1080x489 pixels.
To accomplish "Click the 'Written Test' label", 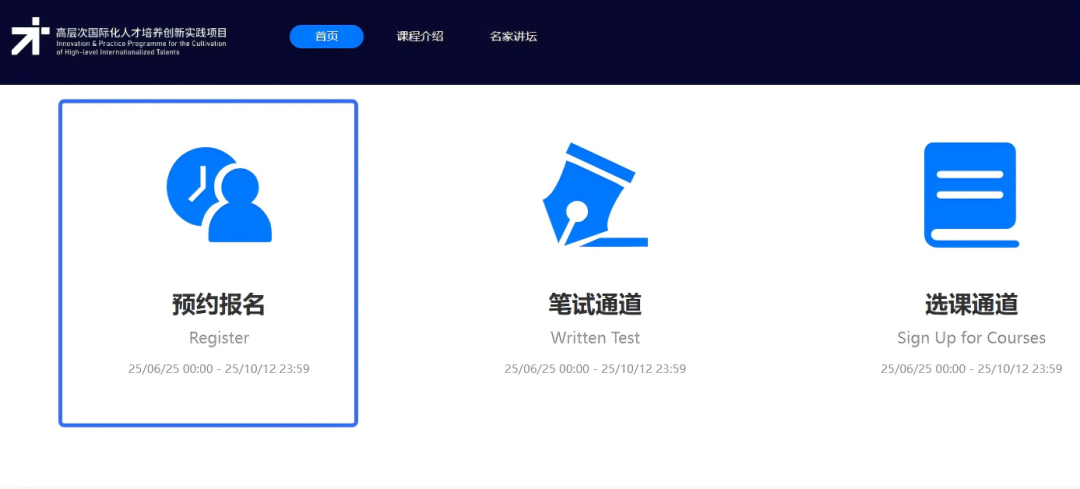I will click(595, 338).
